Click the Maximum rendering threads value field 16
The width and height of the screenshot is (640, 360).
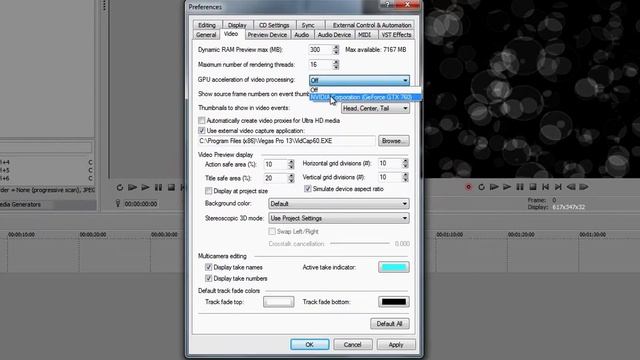point(320,64)
